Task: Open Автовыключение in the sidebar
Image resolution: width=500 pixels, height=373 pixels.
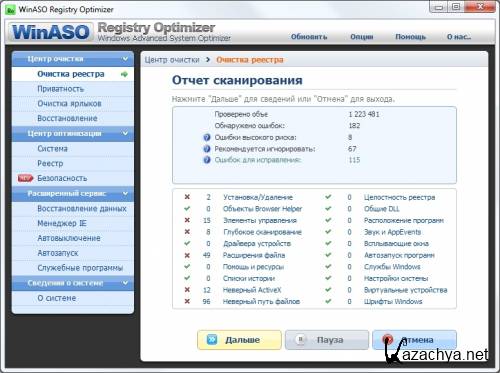Action: [73, 238]
